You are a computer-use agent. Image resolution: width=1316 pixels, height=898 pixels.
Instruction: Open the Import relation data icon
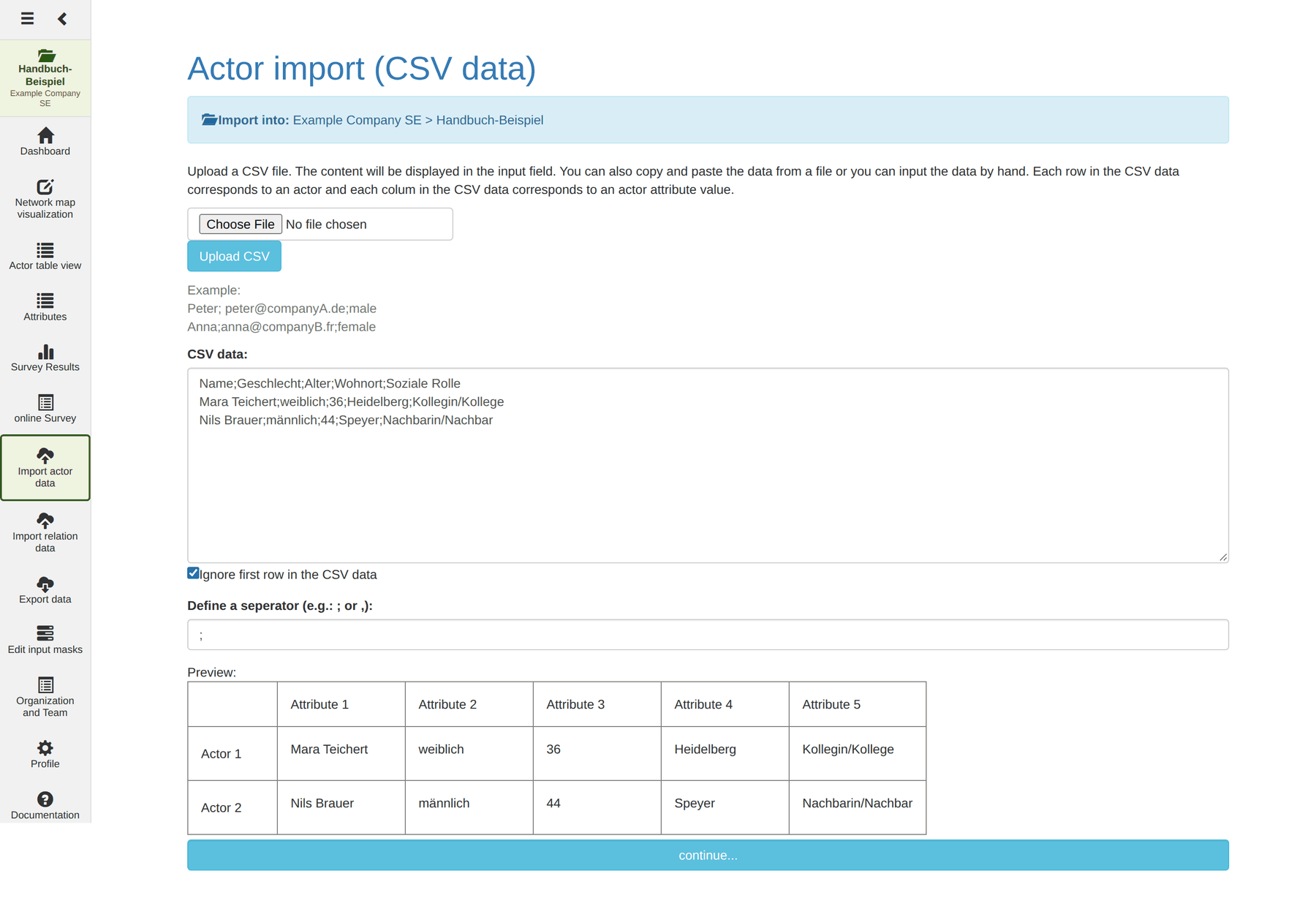click(x=45, y=520)
